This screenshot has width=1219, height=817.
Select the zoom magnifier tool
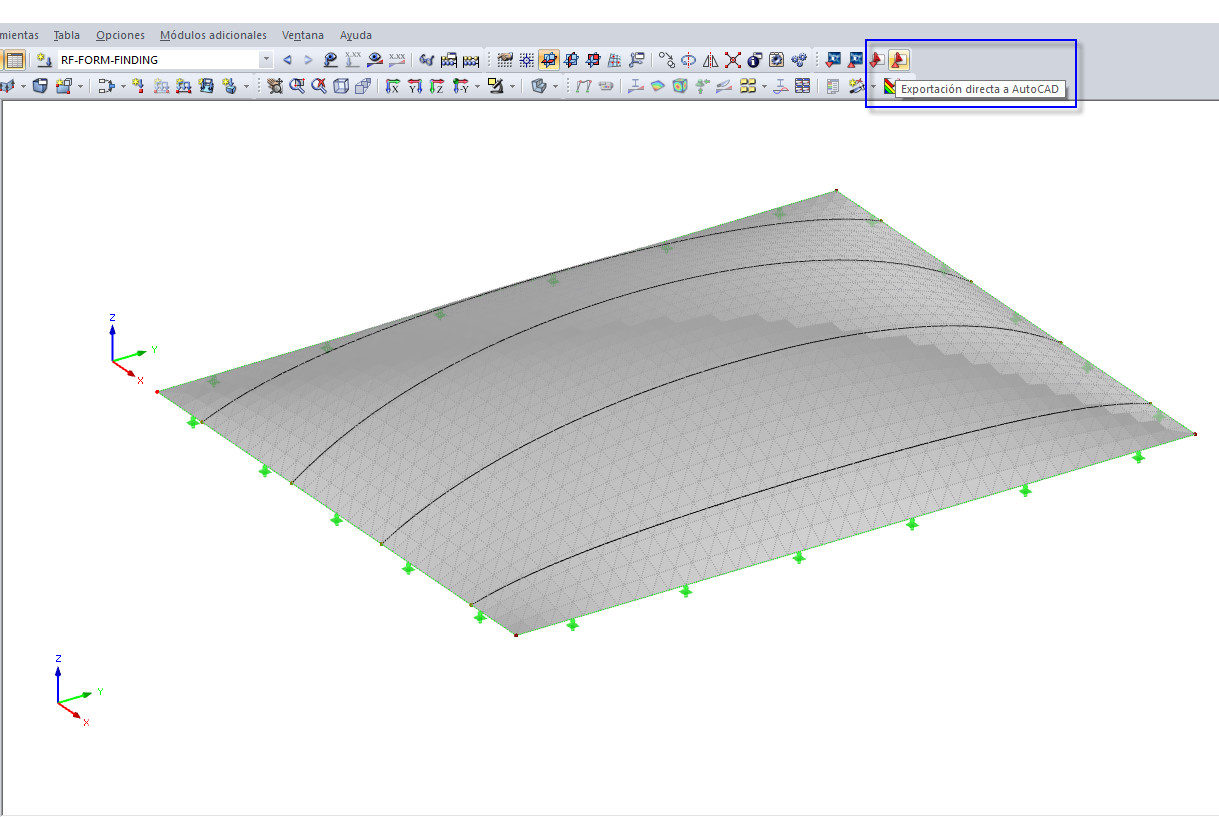pyautogui.click(x=296, y=87)
